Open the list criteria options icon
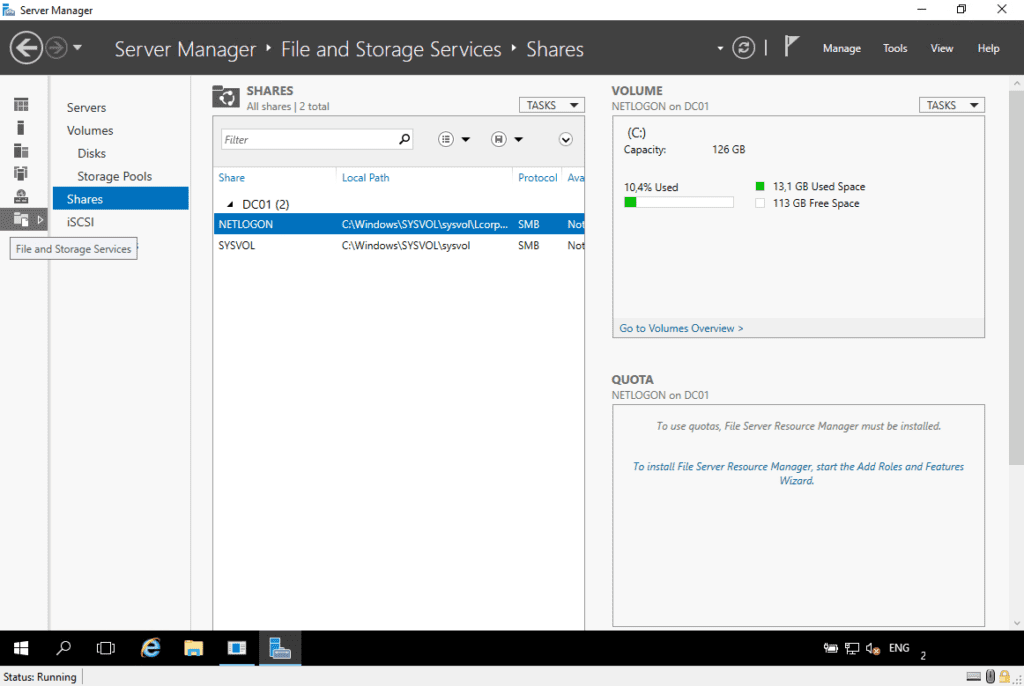 point(446,139)
